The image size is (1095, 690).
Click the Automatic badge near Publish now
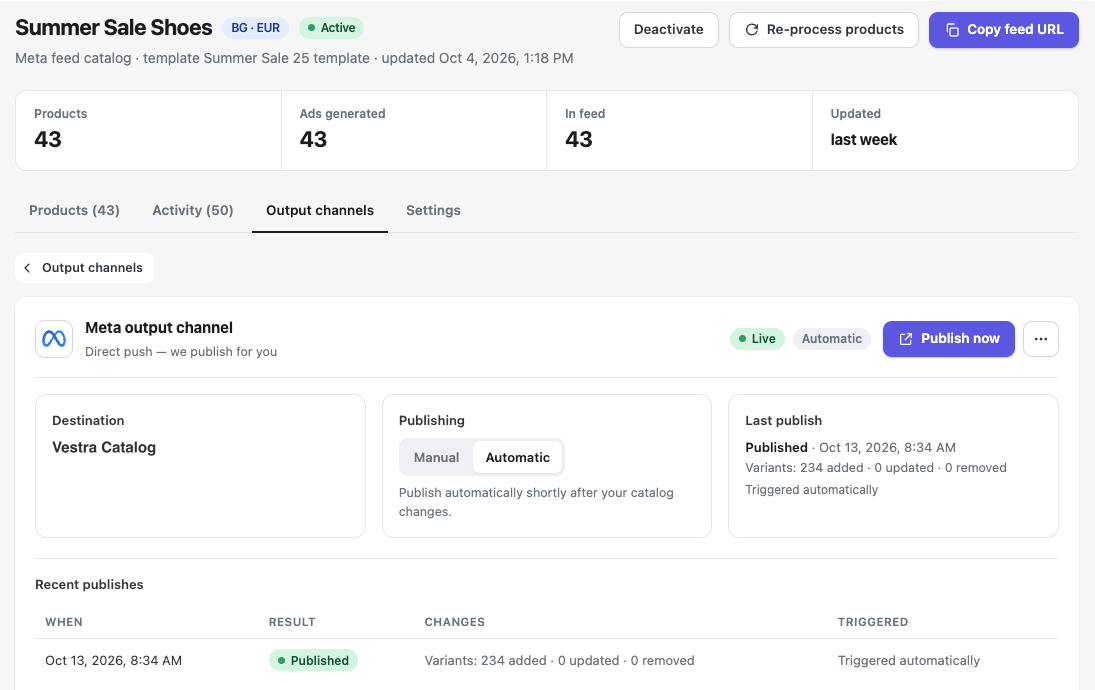(x=832, y=339)
